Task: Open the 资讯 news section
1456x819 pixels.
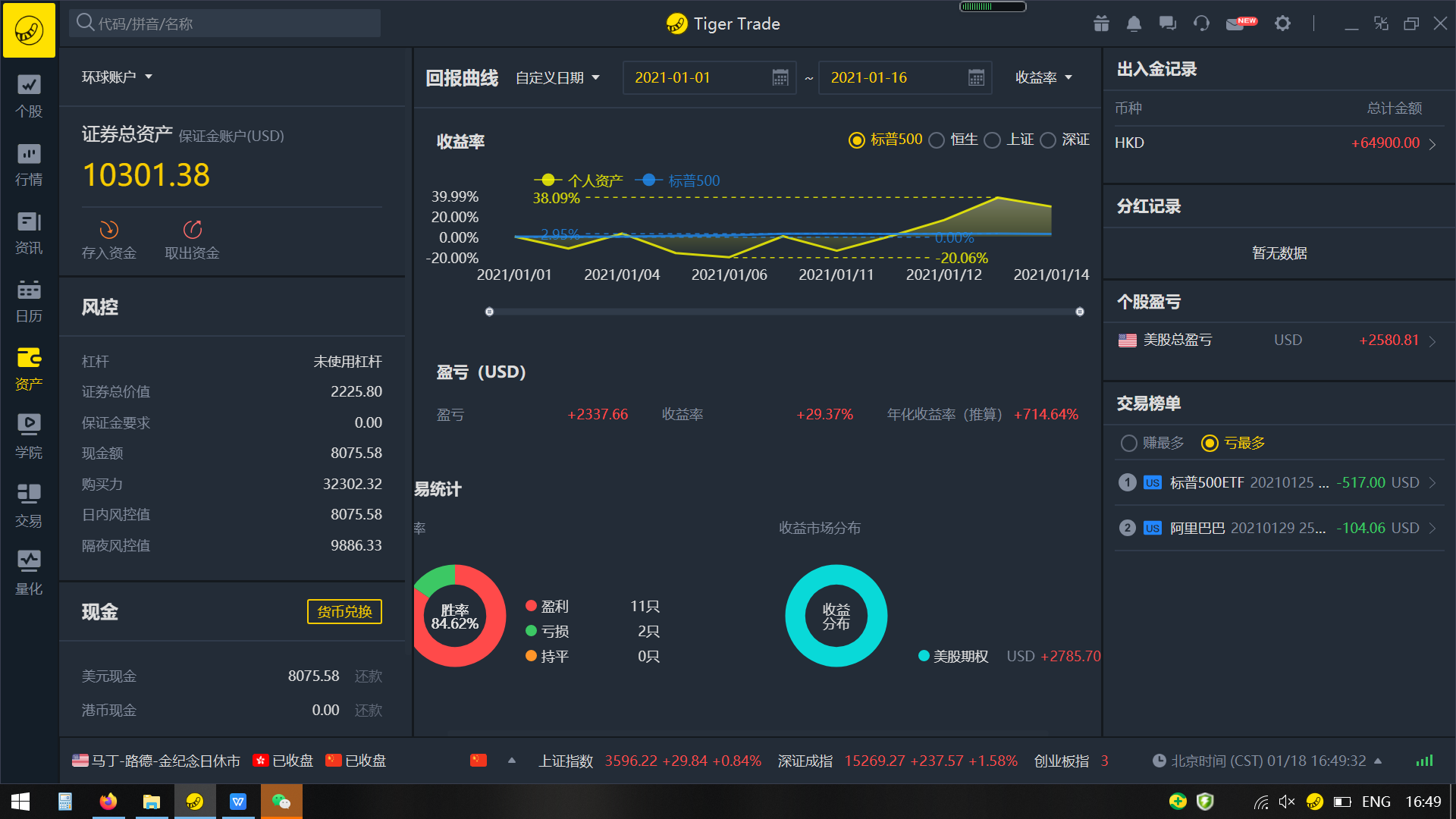Action: (29, 233)
